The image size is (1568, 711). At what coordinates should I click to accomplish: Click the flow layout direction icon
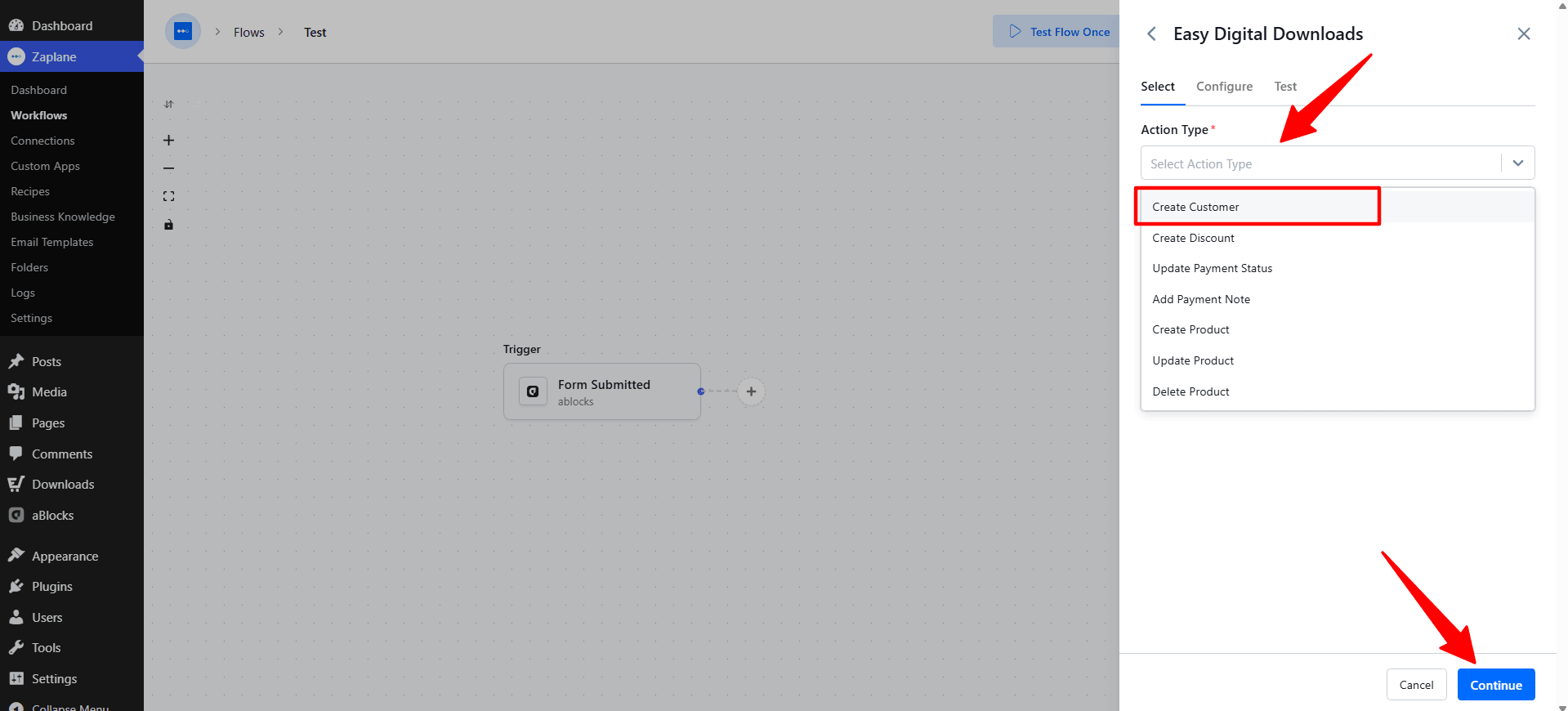click(168, 104)
